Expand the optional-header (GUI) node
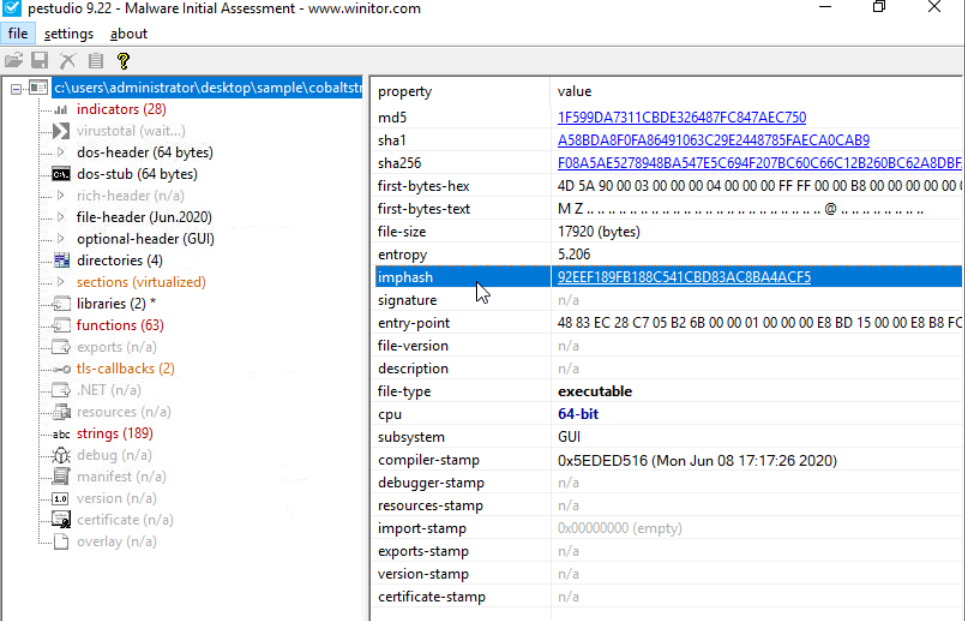This screenshot has height=621, width=965. (x=61, y=239)
